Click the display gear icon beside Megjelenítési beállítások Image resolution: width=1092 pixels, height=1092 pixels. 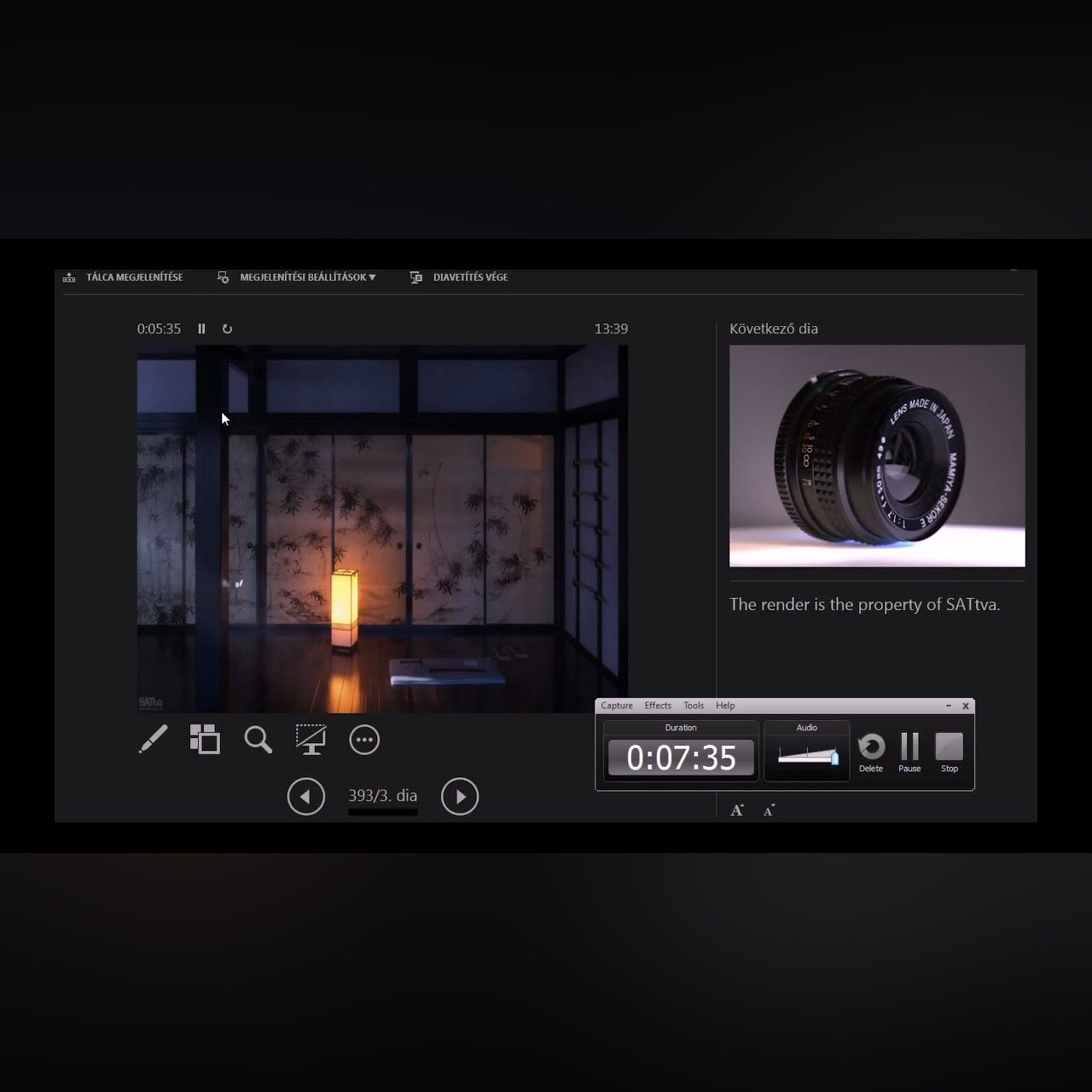tap(223, 277)
